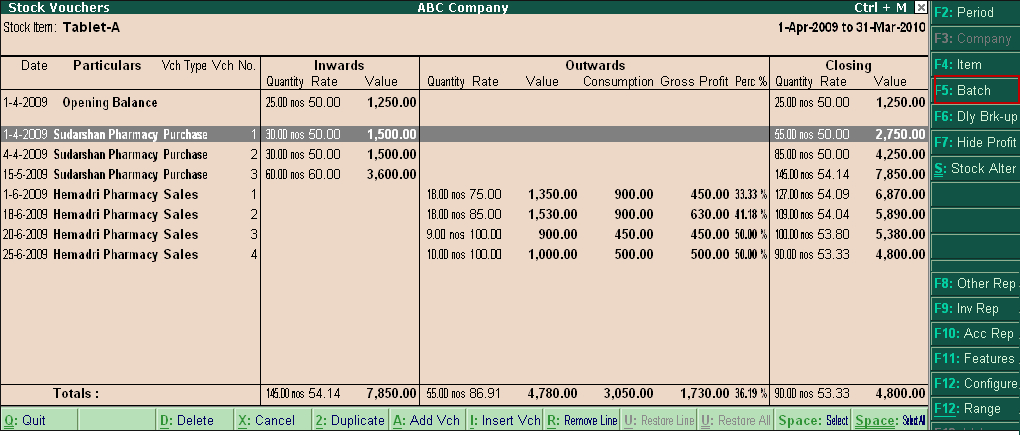
Task: Select Hemadri Pharmacy Sales dated 20-6-2009
Action: (x=463, y=235)
